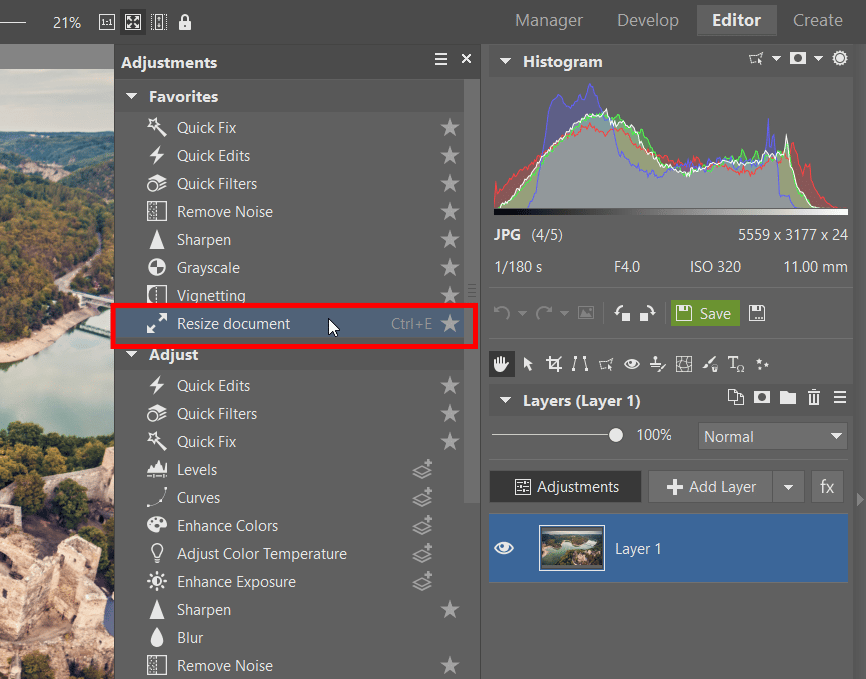Toggle favorite star for Remove Noise in Favorites
This screenshot has width=866, height=679.
pos(450,212)
